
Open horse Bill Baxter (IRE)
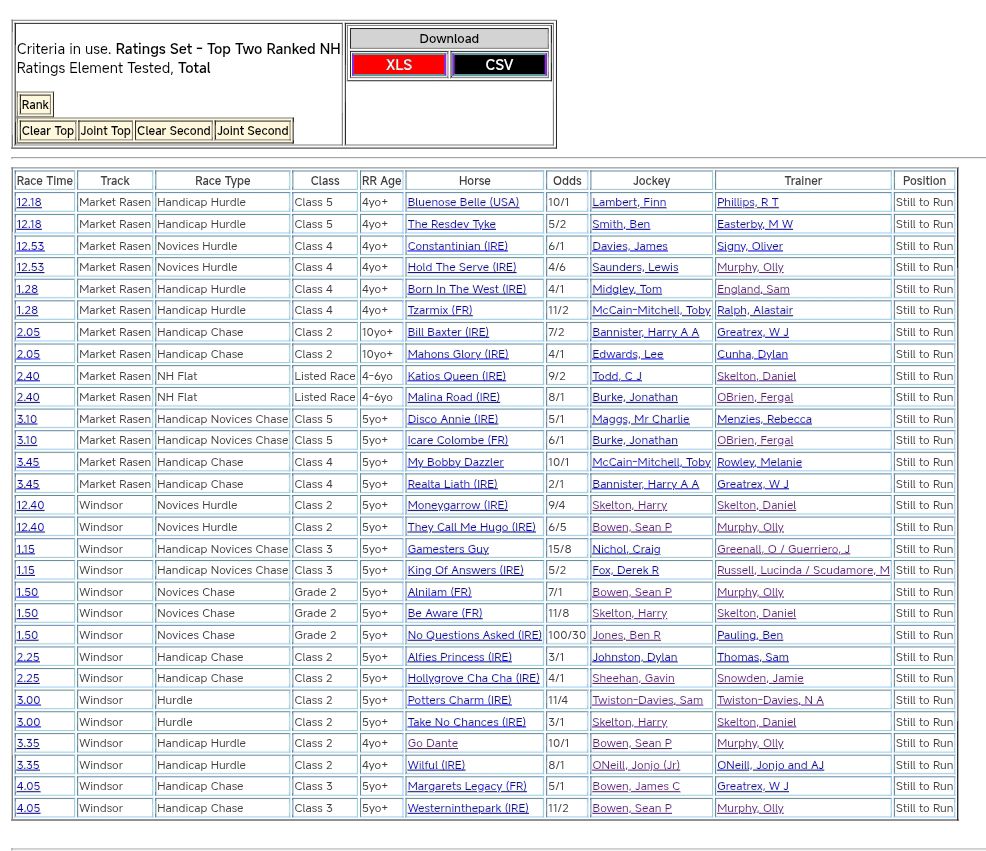(448, 332)
